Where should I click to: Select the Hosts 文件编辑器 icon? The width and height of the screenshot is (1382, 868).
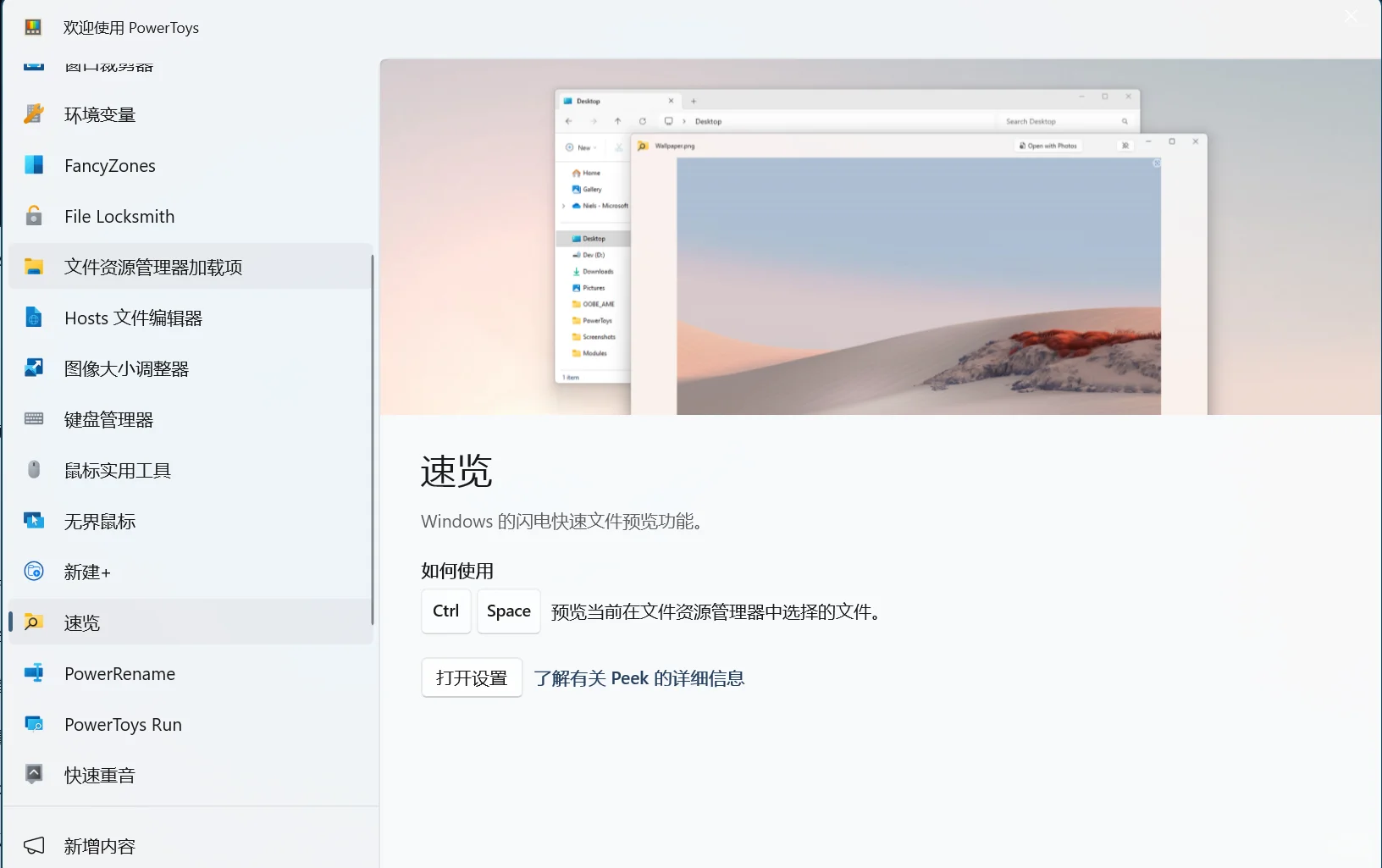pos(34,318)
